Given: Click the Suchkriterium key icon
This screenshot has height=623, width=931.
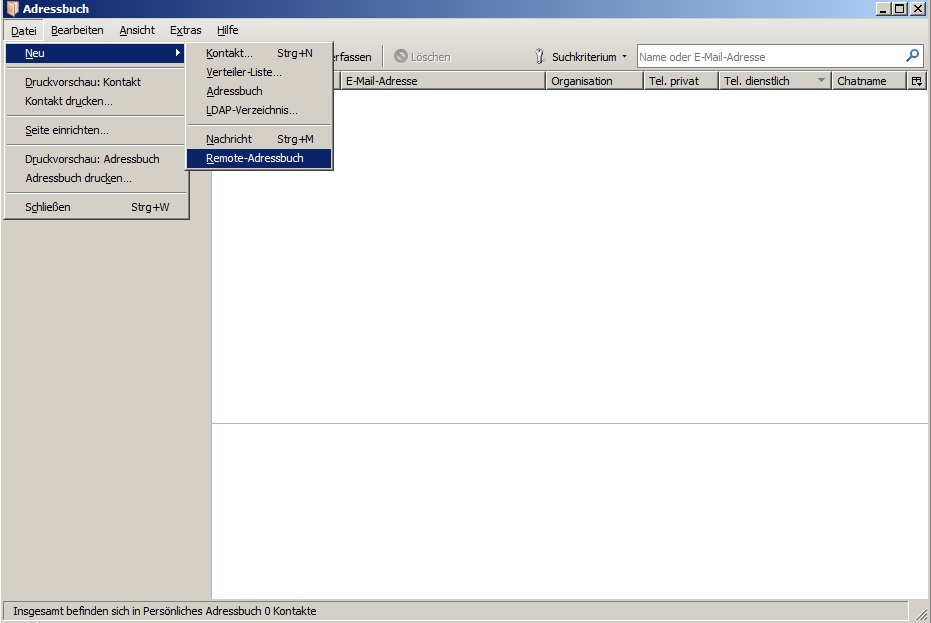Looking at the screenshot, I should (539, 56).
